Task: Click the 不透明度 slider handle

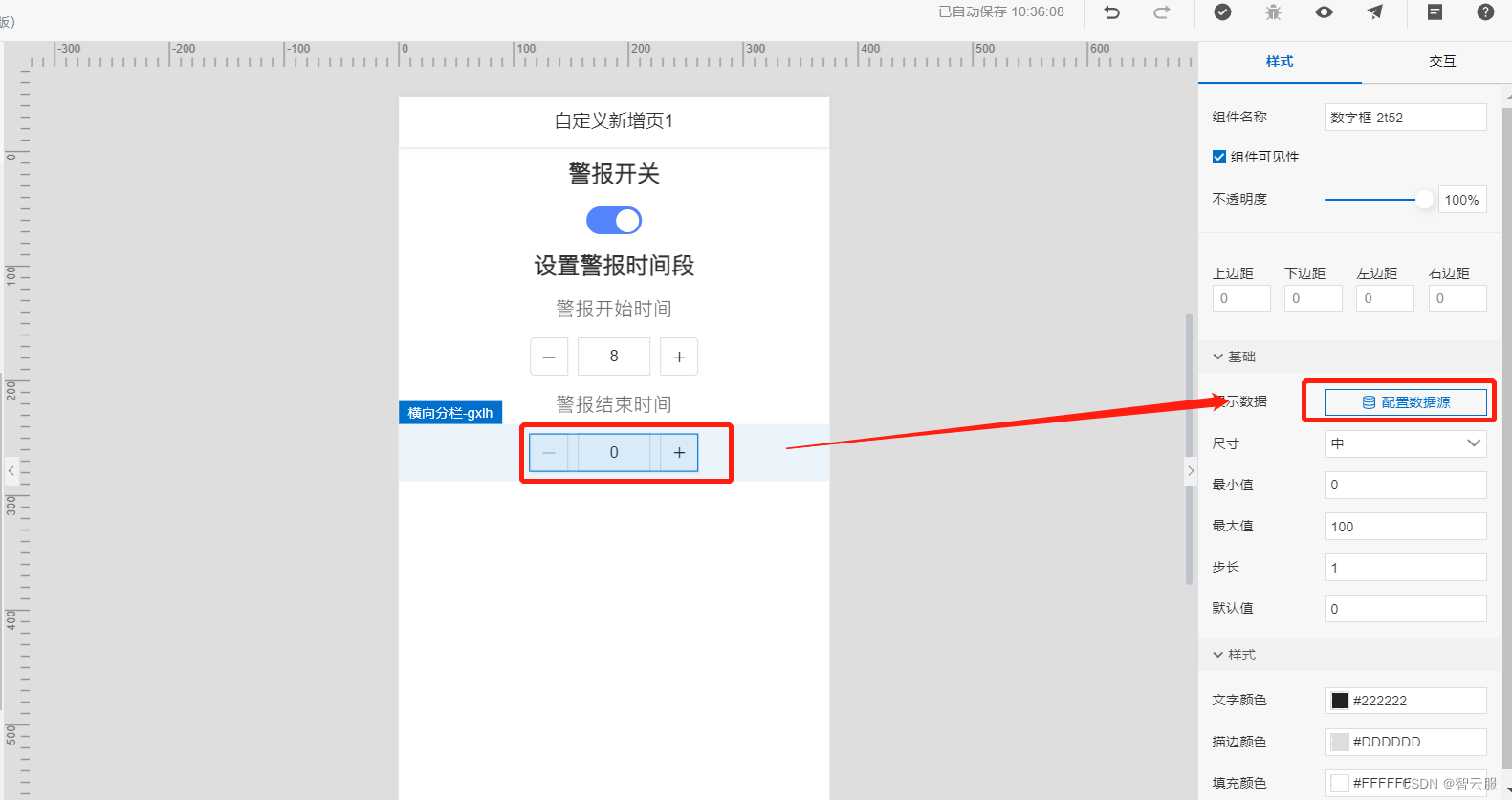Action: [1424, 200]
